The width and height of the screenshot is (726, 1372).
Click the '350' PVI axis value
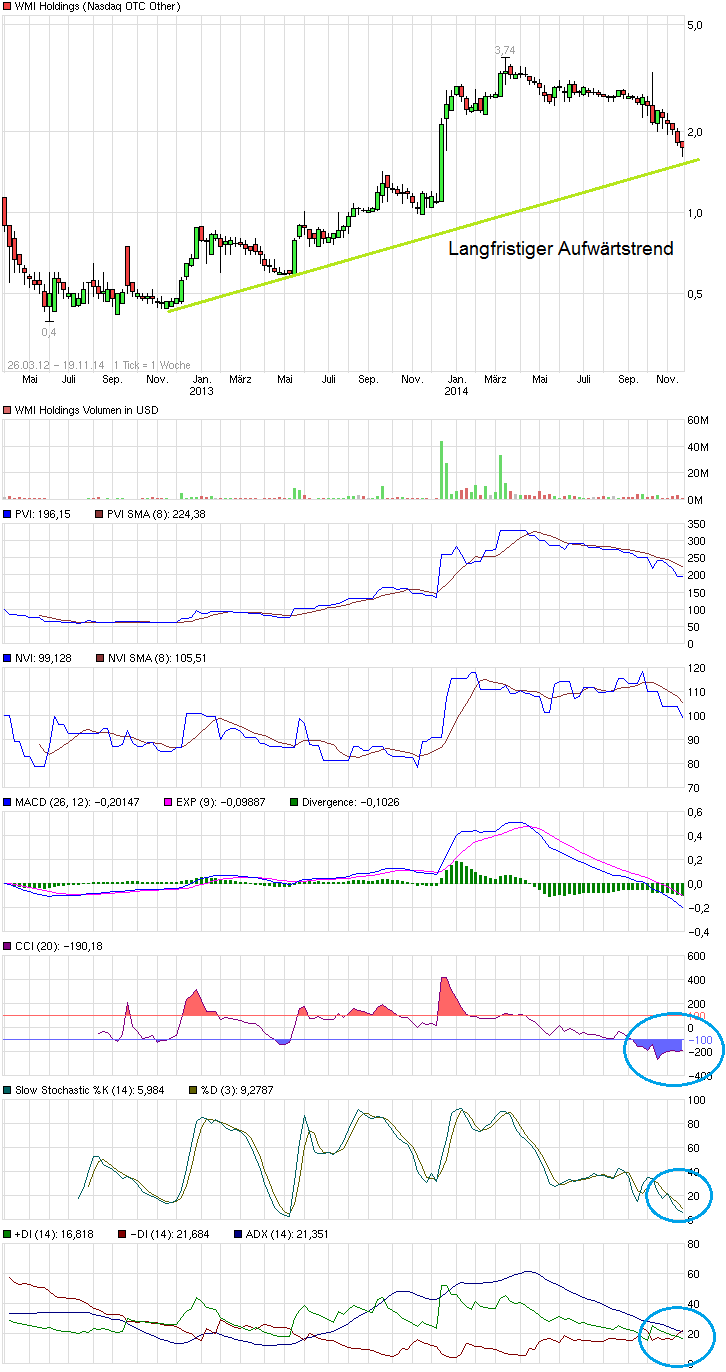tap(695, 524)
